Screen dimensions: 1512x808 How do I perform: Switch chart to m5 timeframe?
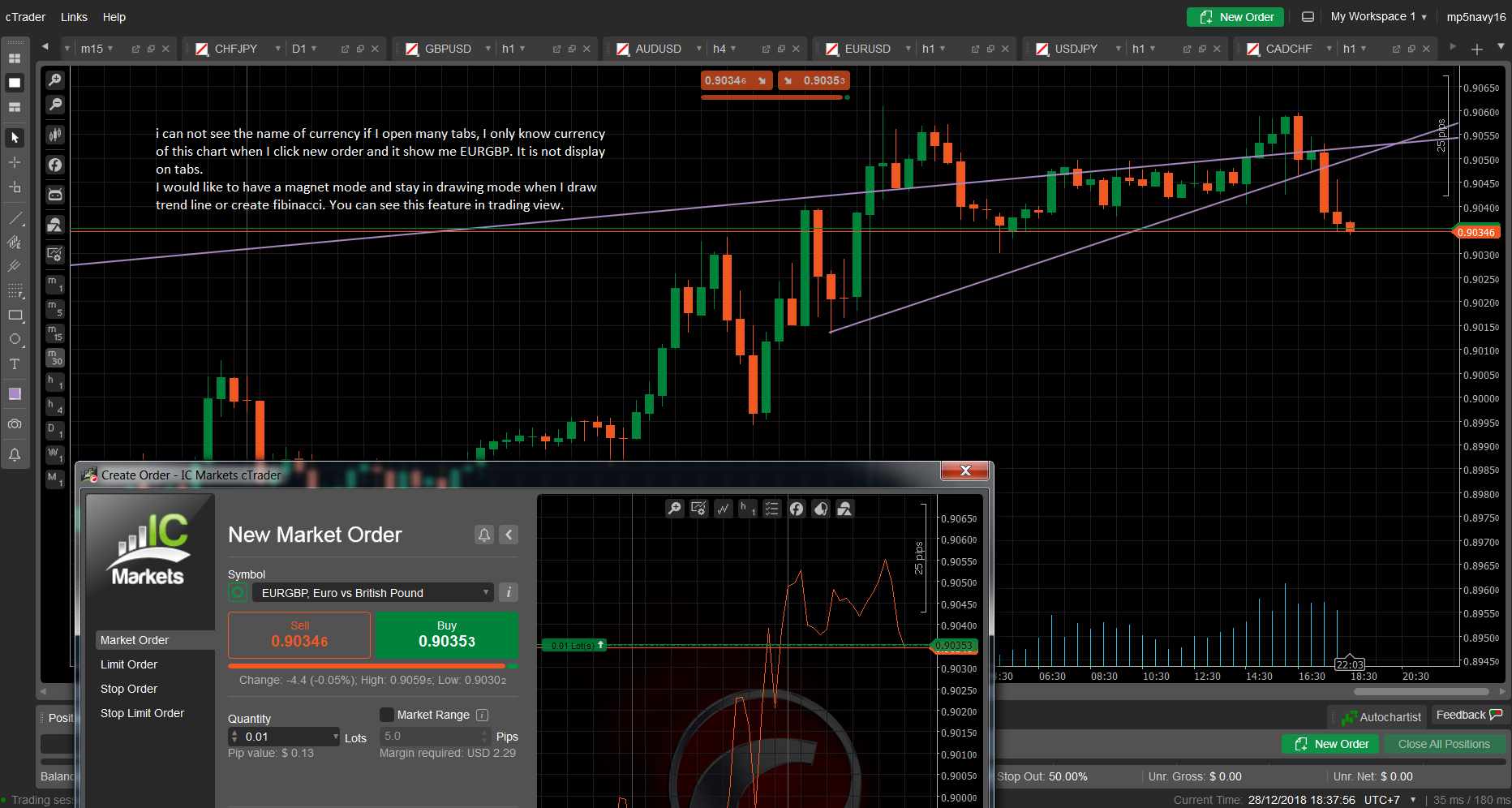[x=54, y=309]
